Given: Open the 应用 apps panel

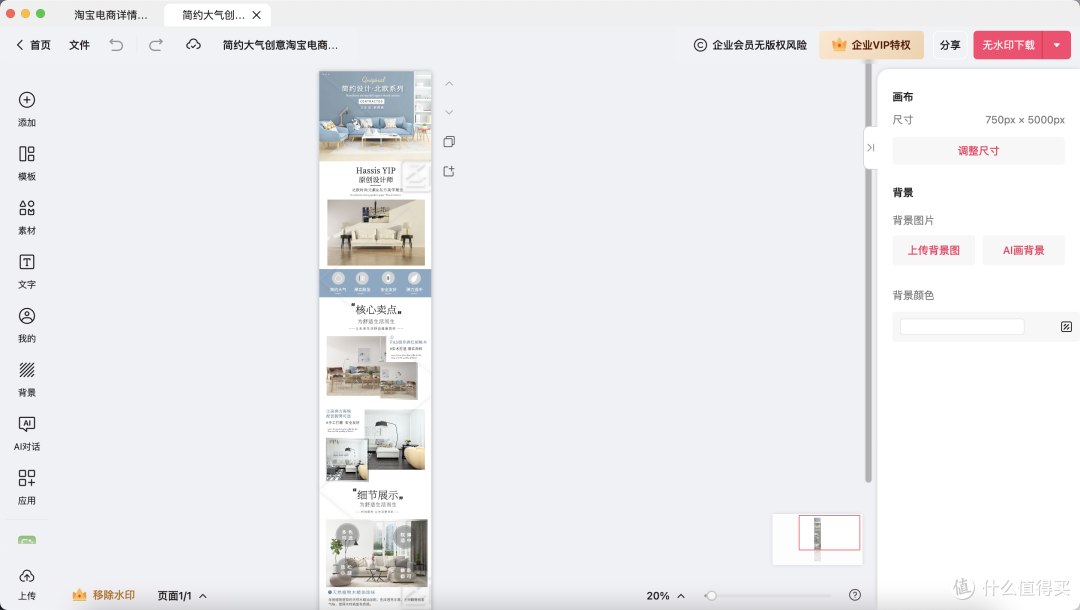Looking at the screenshot, I should tap(27, 487).
